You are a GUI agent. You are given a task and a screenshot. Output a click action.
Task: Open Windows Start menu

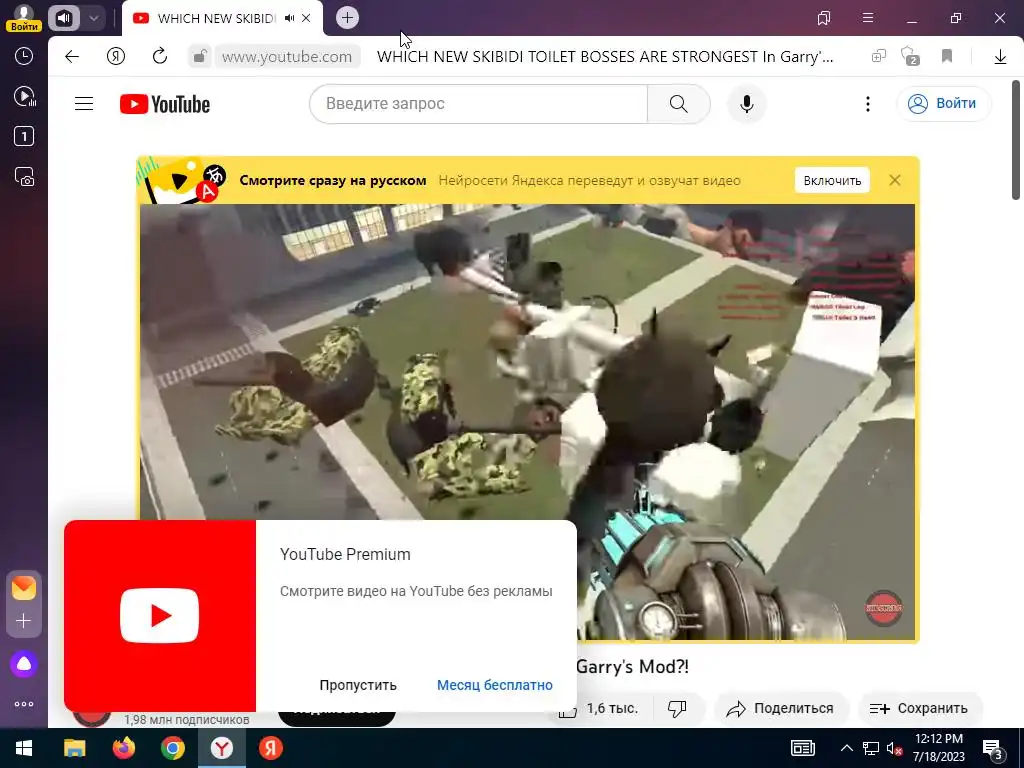24,748
